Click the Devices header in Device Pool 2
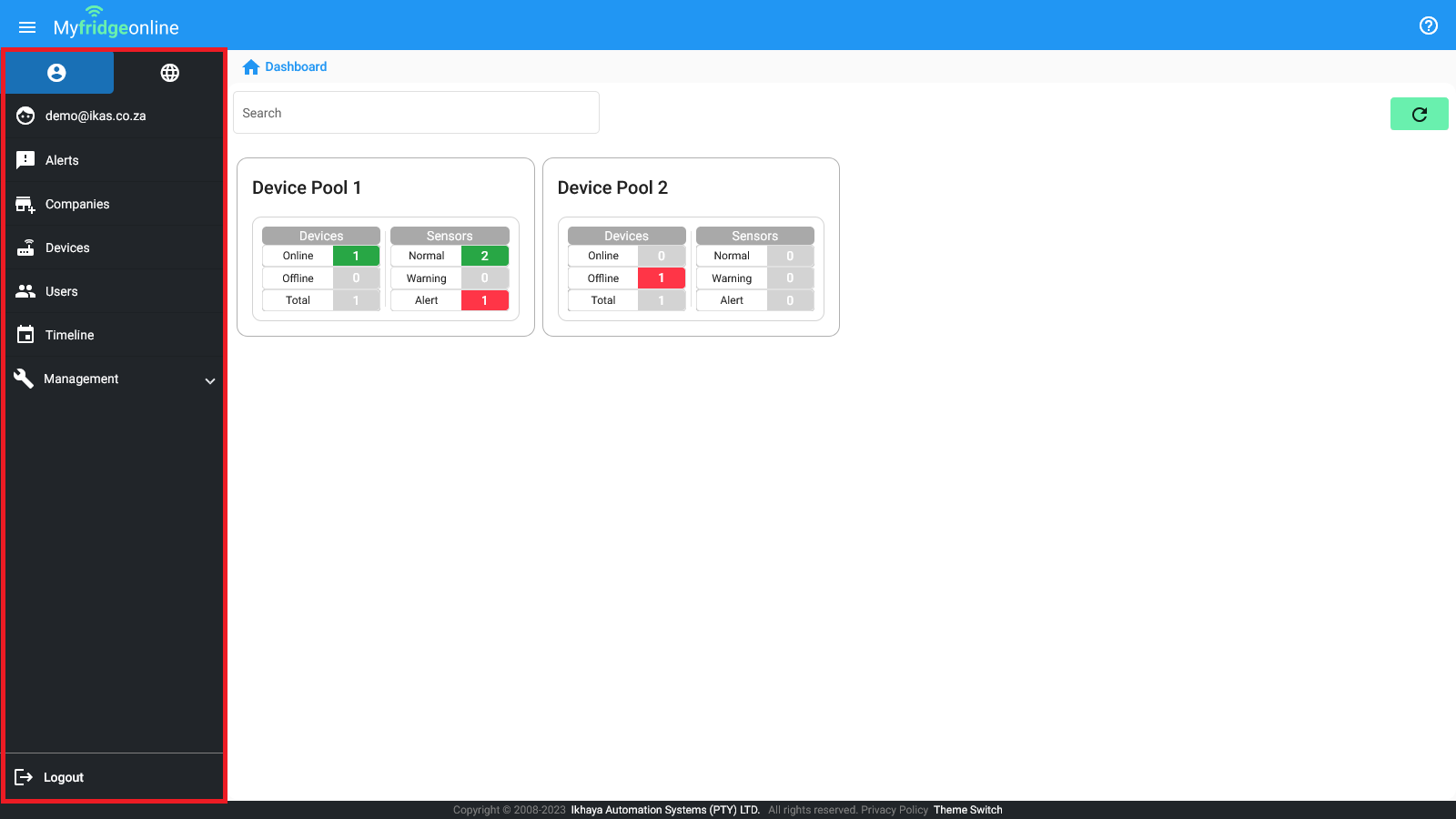 point(627,236)
